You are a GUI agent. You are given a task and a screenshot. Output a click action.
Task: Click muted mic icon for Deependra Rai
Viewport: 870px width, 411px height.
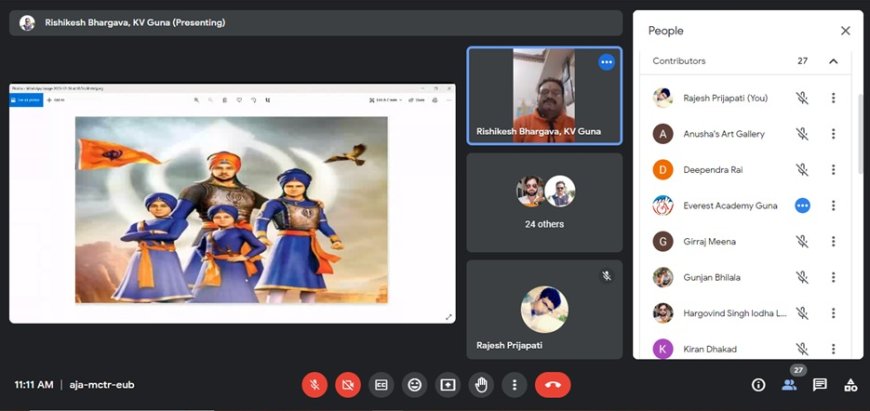coord(802,170)
